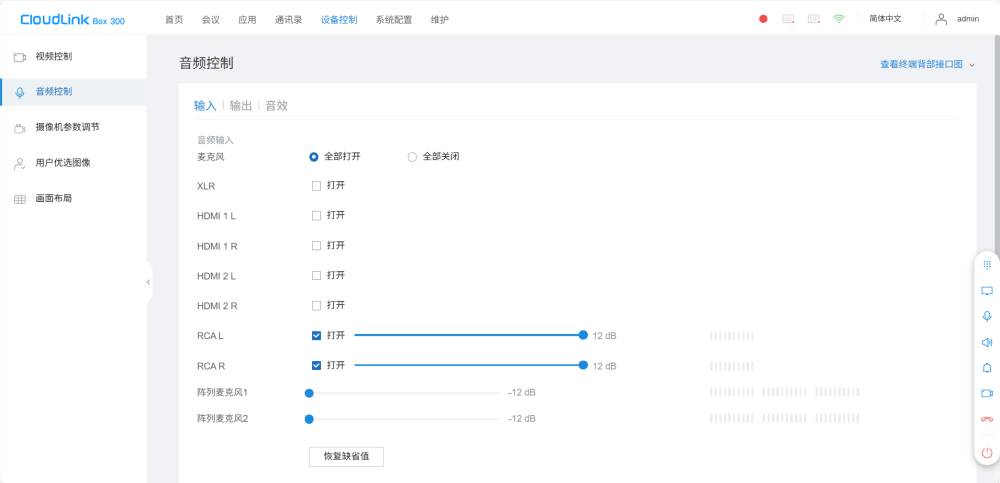Screen dimensions: 1000x483
Task: Open 维护 in top navigation
Action: tap(440, 20)
